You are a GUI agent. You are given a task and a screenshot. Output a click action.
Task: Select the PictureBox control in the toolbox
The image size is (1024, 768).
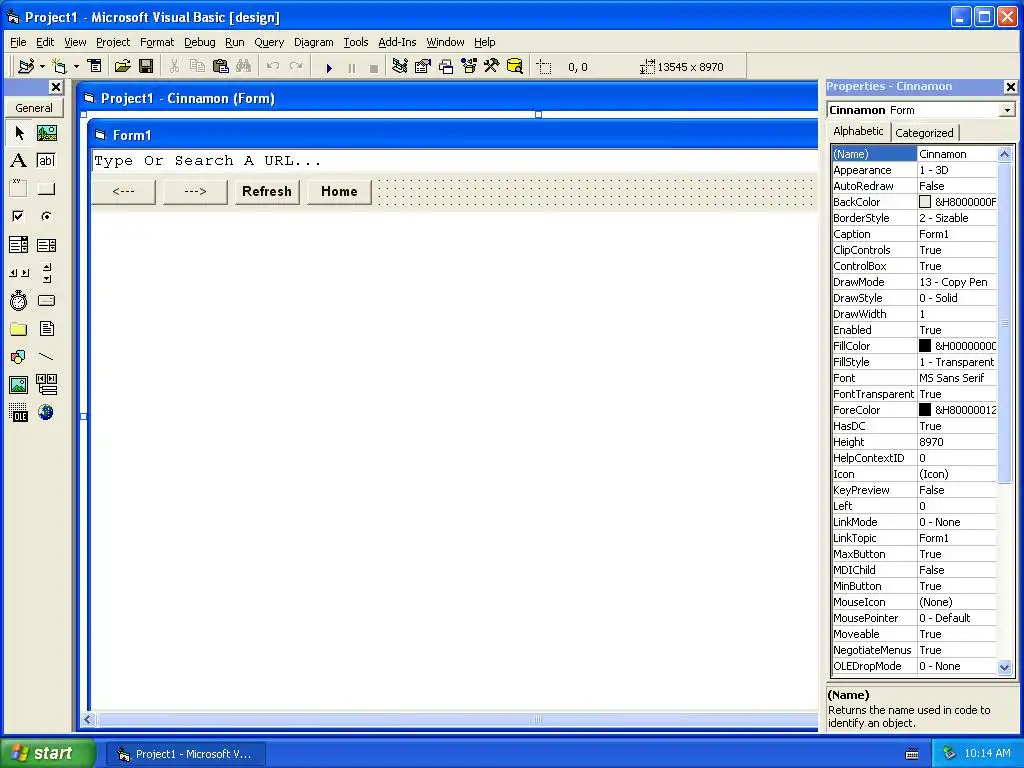point(46,133)
